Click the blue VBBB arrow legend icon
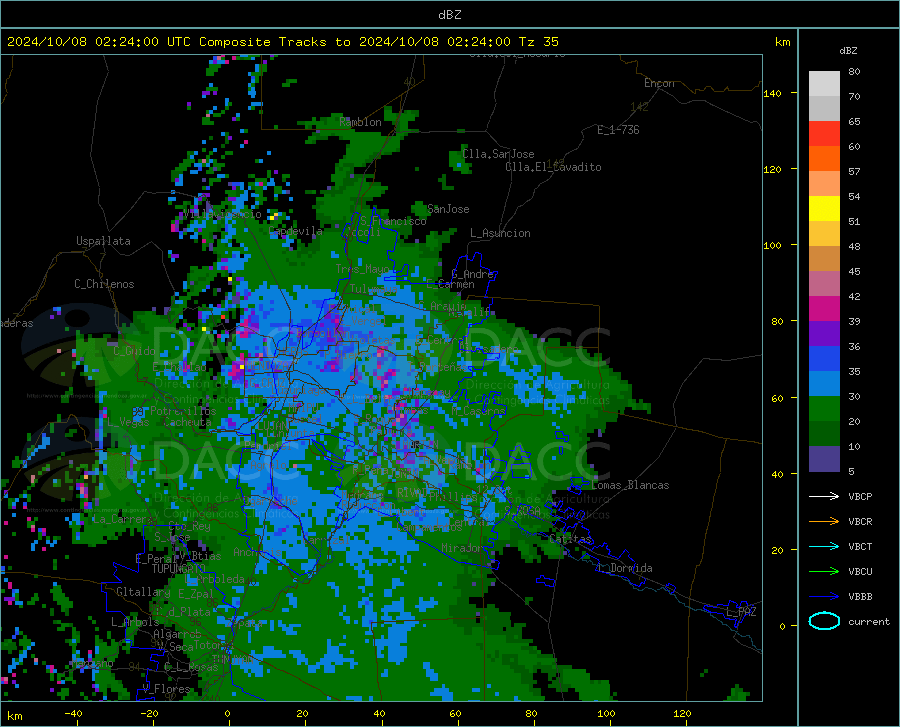The width and height of the screenshot is (900, 727). pyautogui.click(x=824, y=596)
